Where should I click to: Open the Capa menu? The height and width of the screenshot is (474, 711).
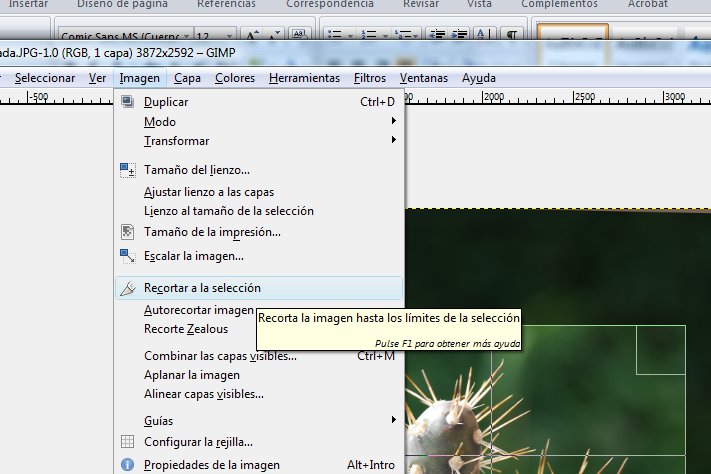coord(187,78)
